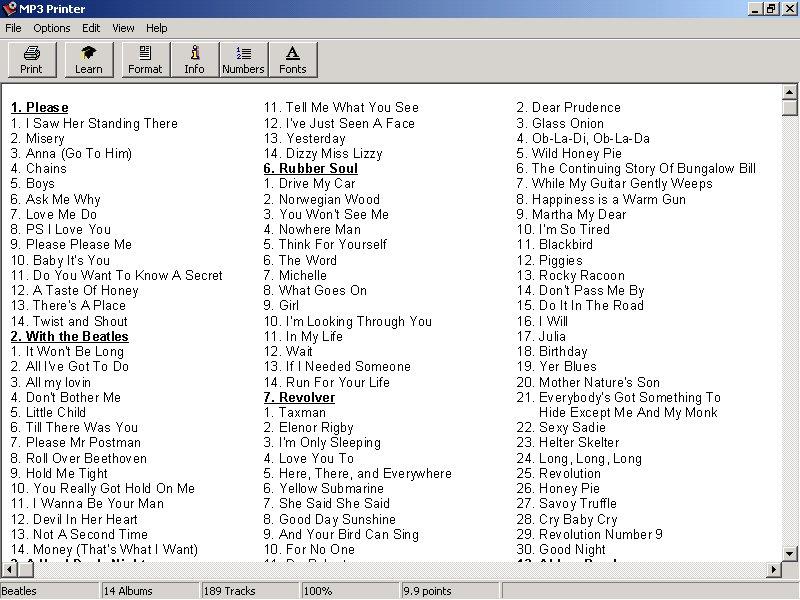Click the horizontal scrollbar left arrow
Viewport: 800px width, 600px height.
[9, 569]
